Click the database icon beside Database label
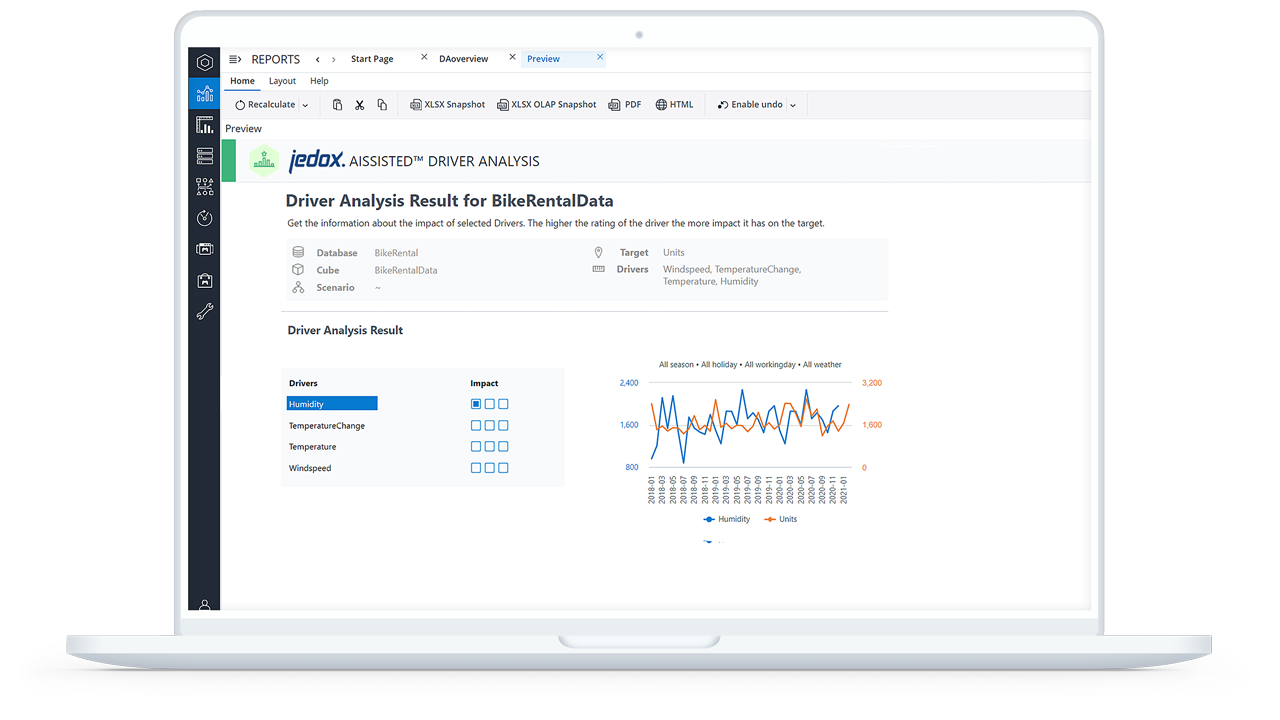The height and width of the screenshot is (720, 1280). point(298,253)
